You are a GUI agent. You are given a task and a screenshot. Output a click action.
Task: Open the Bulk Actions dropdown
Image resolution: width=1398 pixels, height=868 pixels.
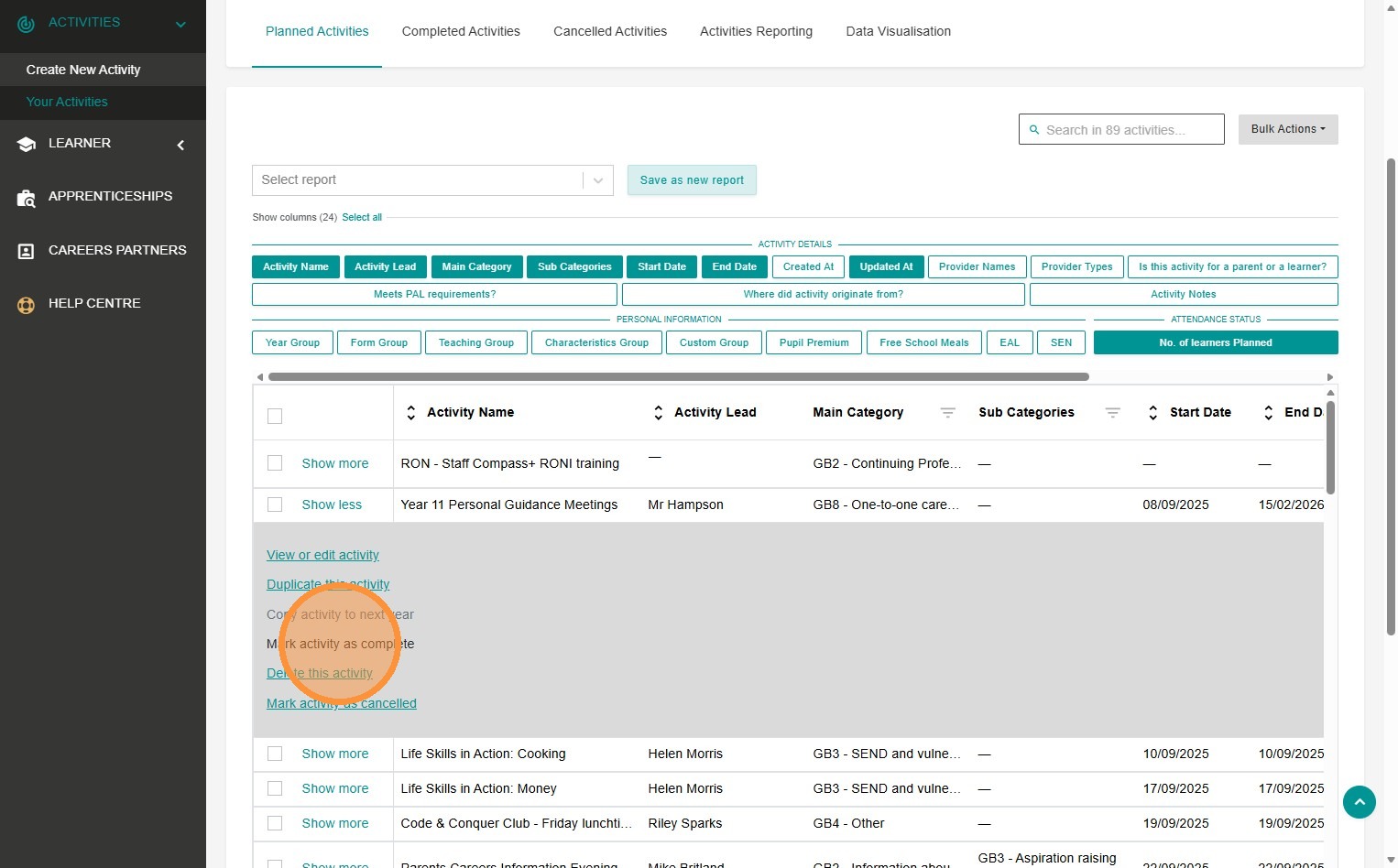[1288, 129]
